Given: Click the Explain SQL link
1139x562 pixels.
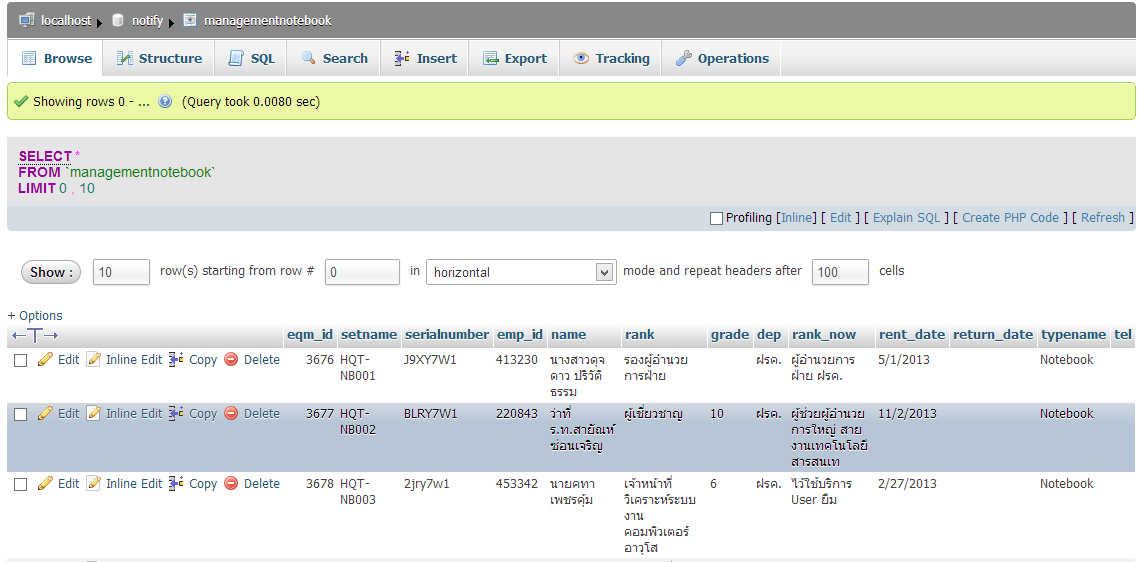Looking at the screenshot, I should [x=906, y=218].
